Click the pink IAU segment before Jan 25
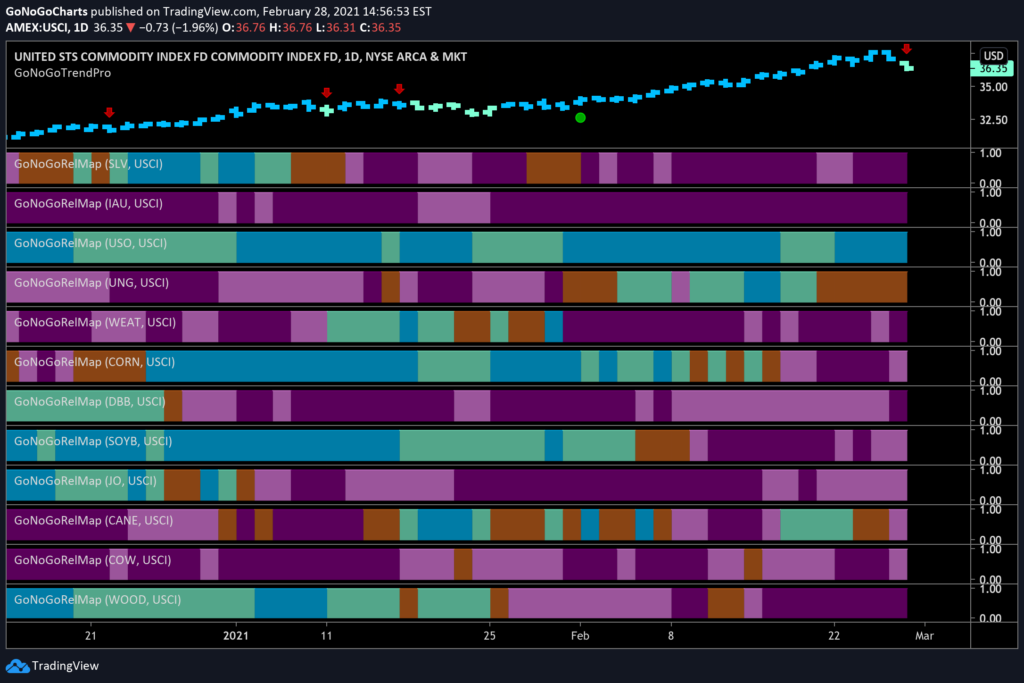1024x683 pixels. tap(454, 208)
